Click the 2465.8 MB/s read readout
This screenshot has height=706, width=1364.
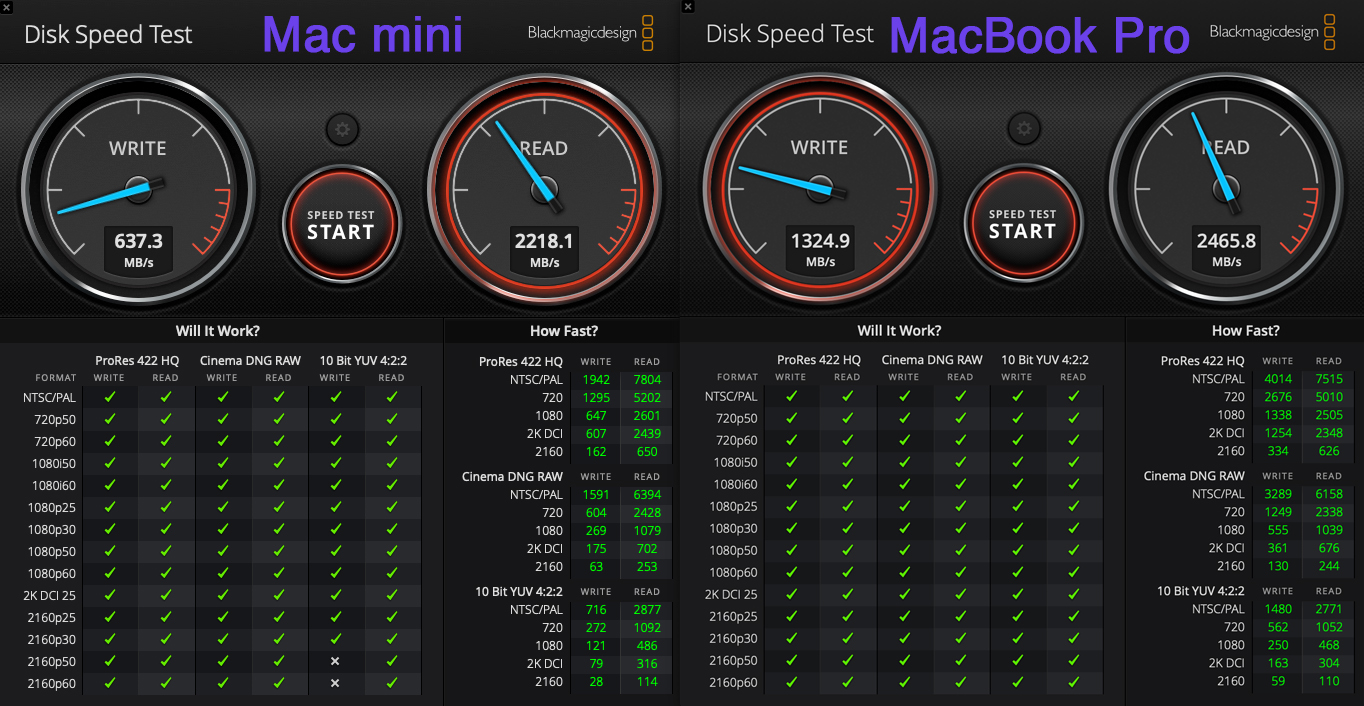pos(1227,249)
